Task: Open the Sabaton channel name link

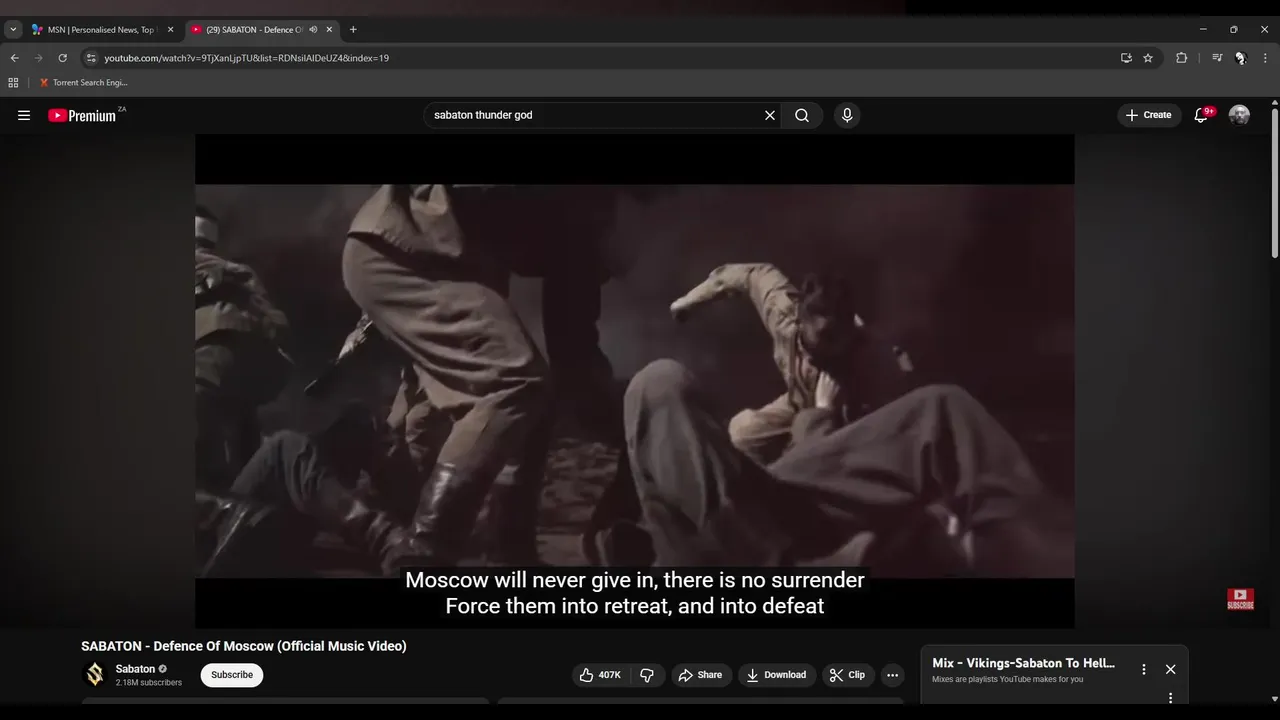Action: (x=135, y=669)
